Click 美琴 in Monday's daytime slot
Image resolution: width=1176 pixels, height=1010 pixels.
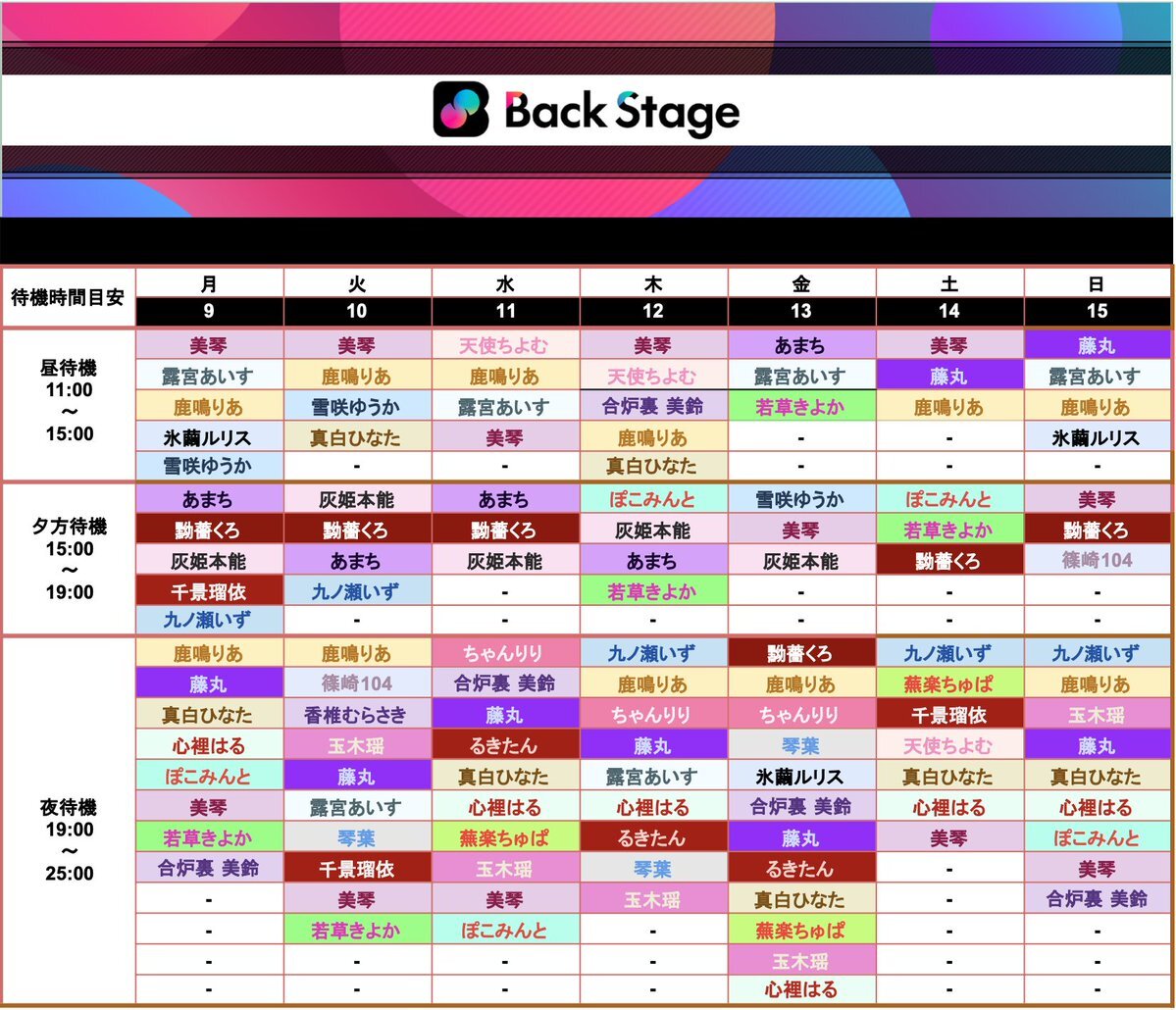tap(209, 345)
